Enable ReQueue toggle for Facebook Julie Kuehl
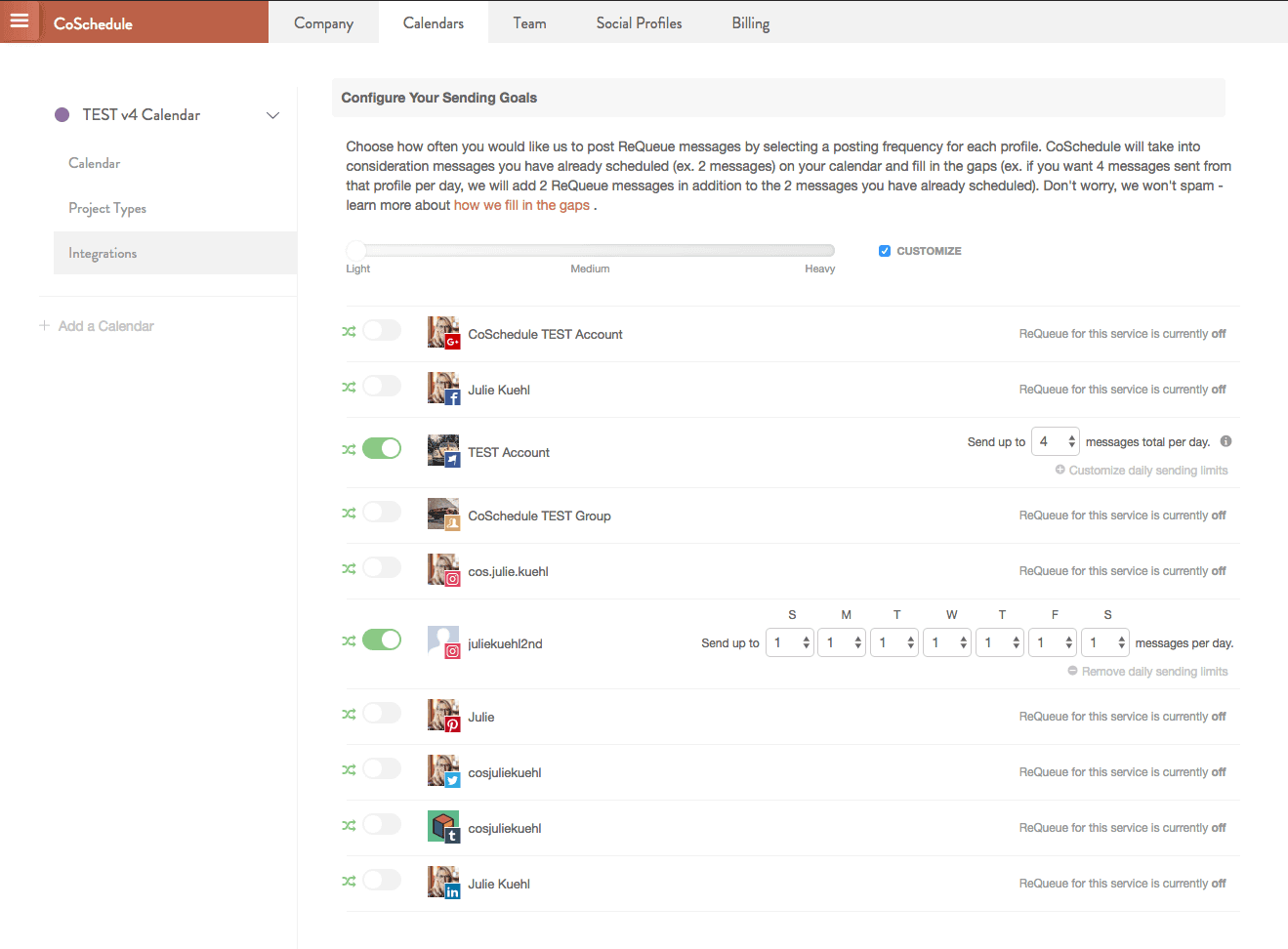Viewport: 1288px width, 949px height. tap(382, 386)
